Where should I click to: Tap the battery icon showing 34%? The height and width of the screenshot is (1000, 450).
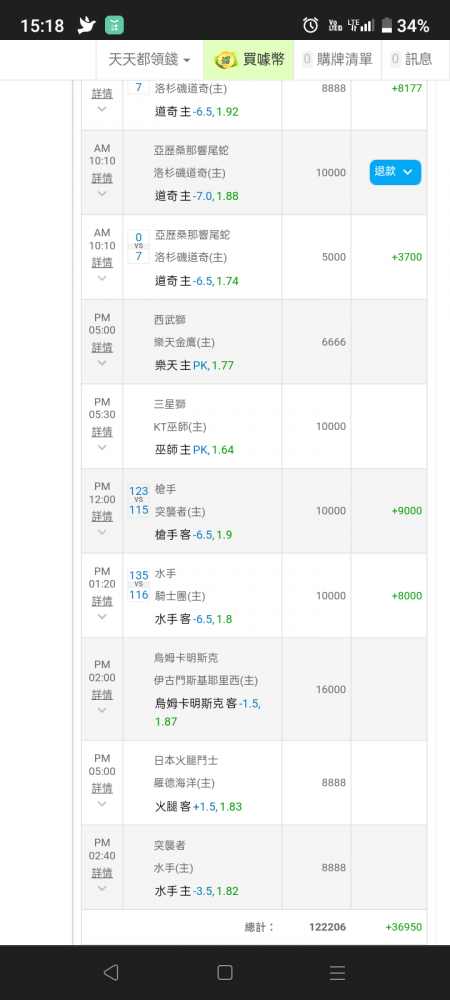[x=386, y=26]
